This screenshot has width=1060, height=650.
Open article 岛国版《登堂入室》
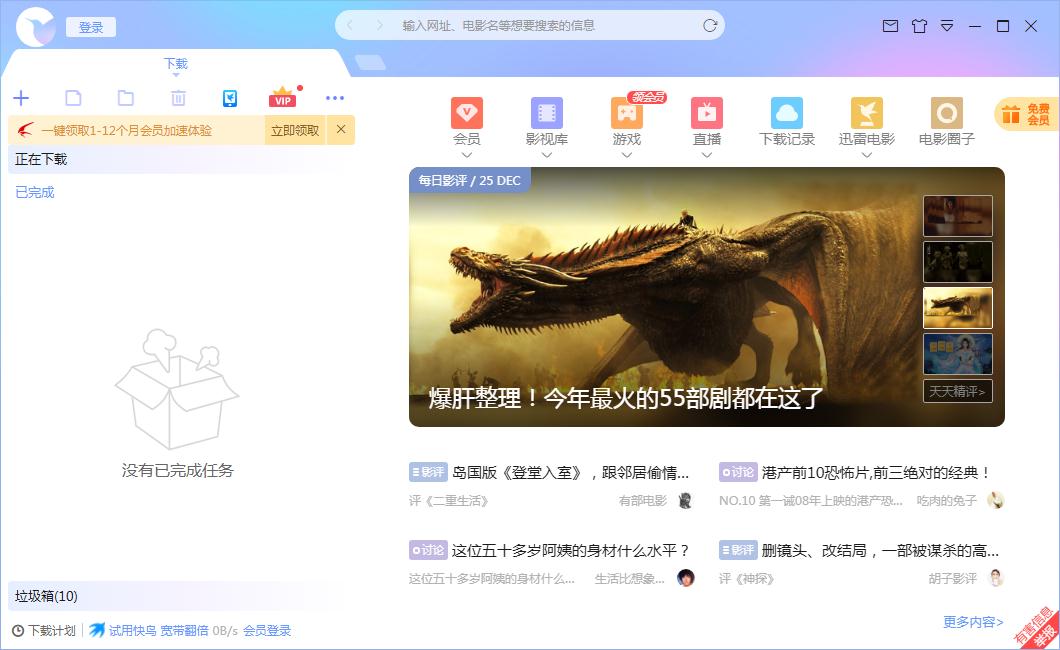(571, 472)
